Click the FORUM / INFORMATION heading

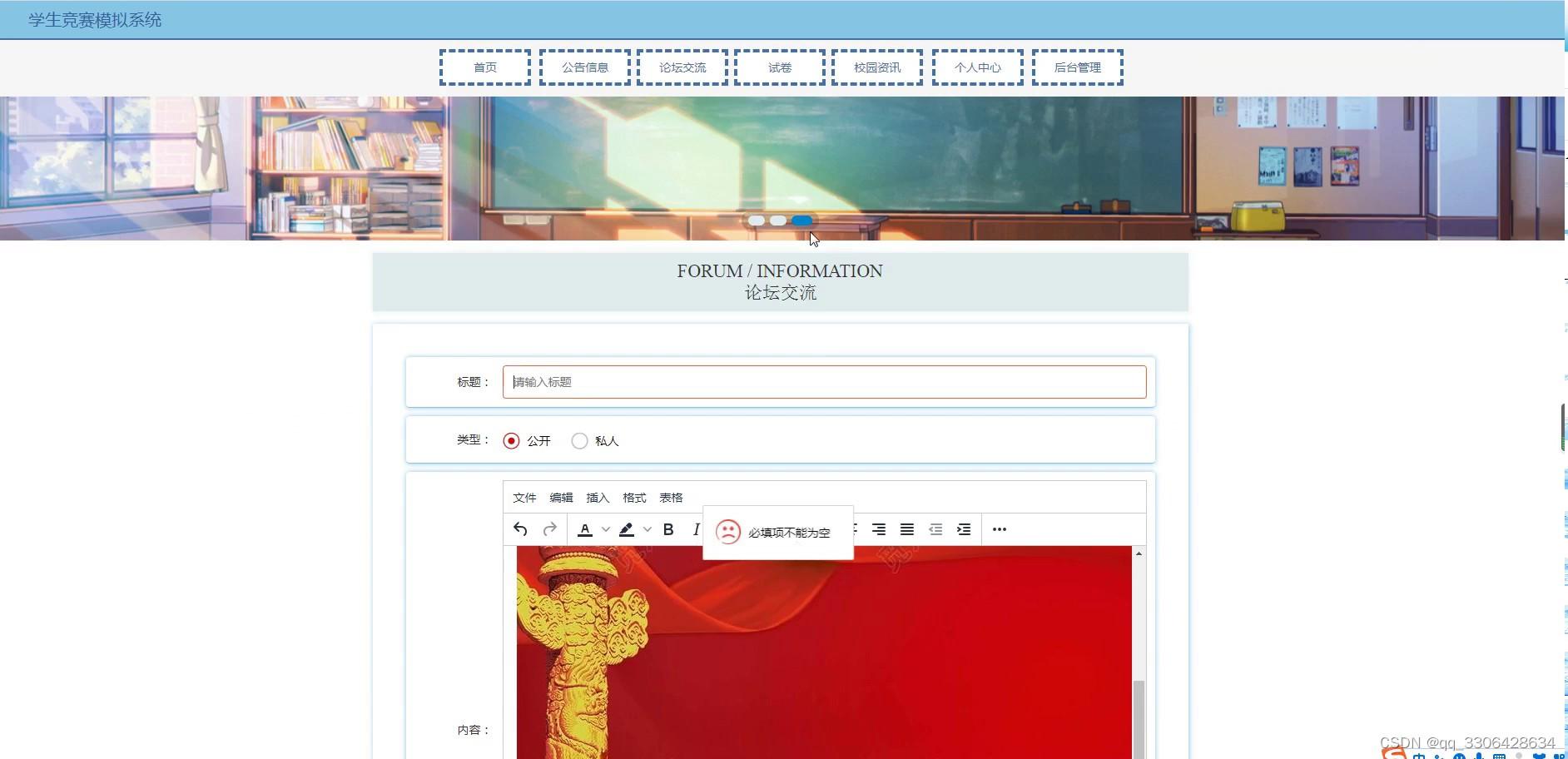click(x=780, y=271)
